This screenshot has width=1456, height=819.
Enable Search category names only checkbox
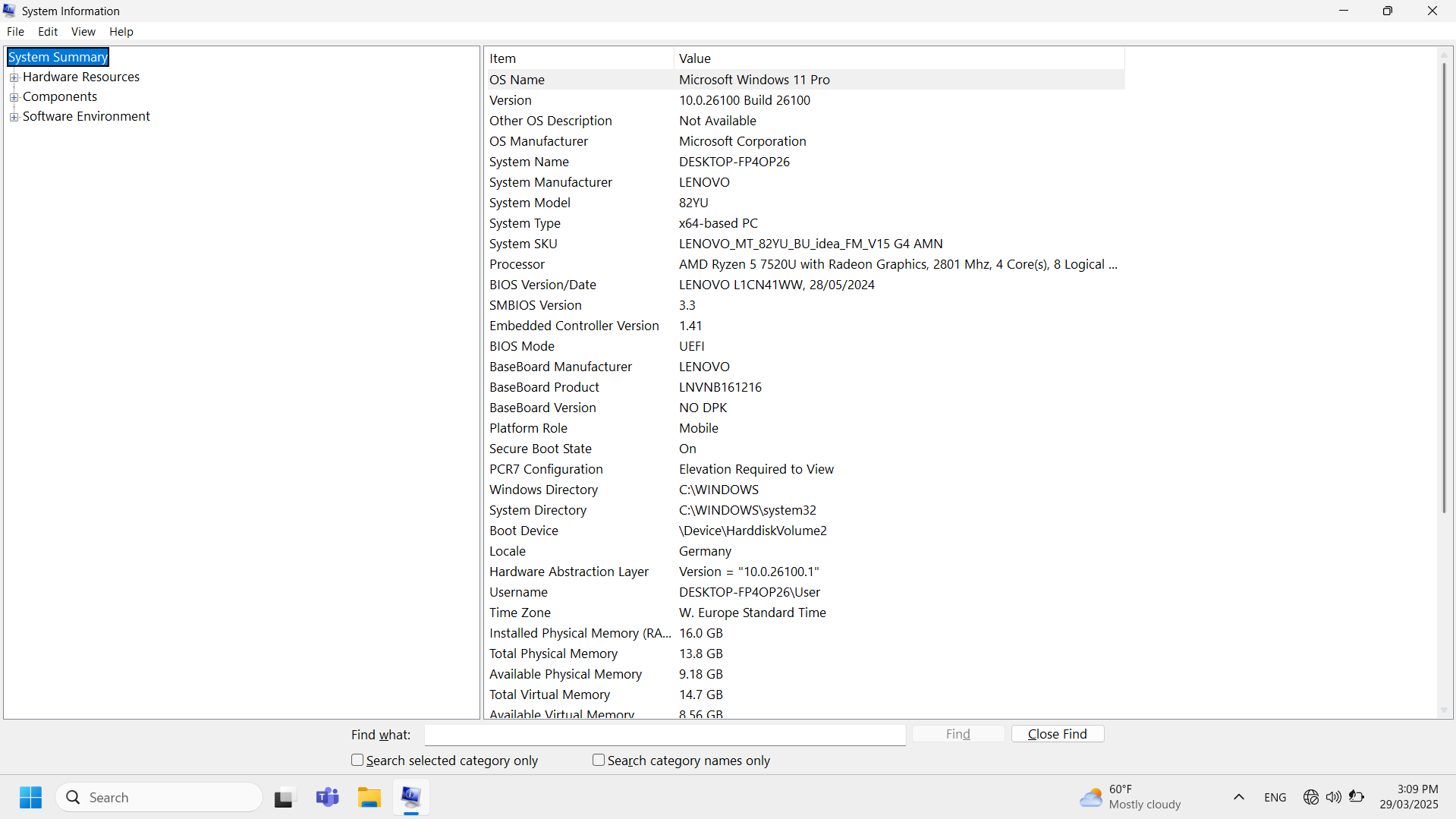pos(599,760)
